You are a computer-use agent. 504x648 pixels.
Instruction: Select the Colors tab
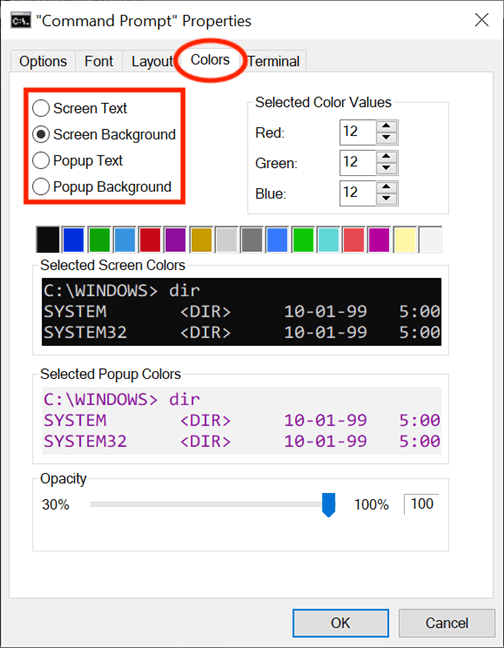[x=210, y=60]
